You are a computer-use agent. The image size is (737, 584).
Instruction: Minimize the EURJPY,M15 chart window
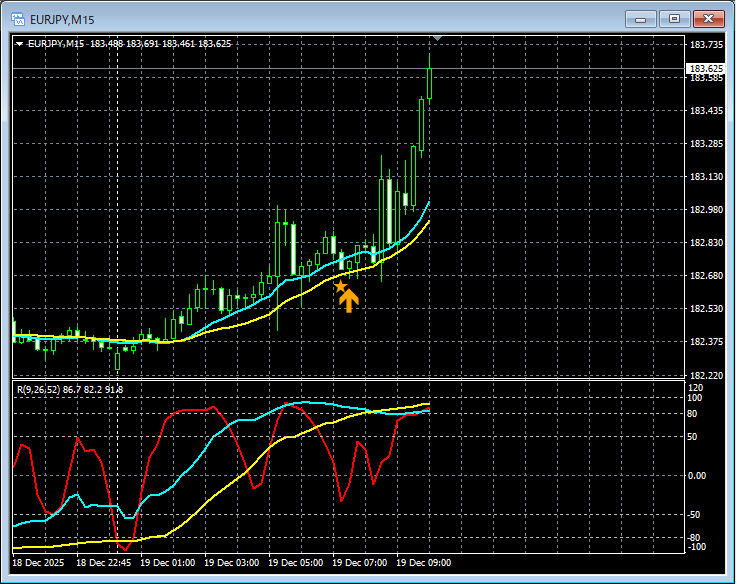tap(640, 18)
